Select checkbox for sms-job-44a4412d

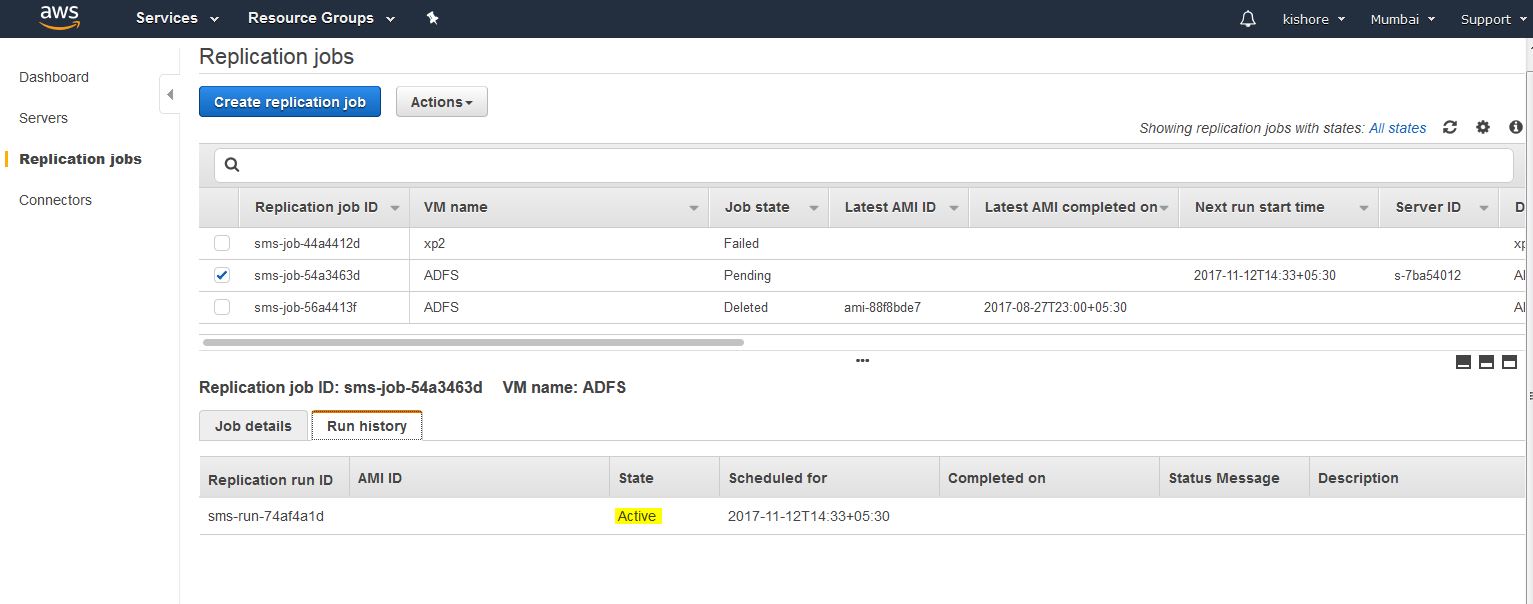tap(222, 243)
